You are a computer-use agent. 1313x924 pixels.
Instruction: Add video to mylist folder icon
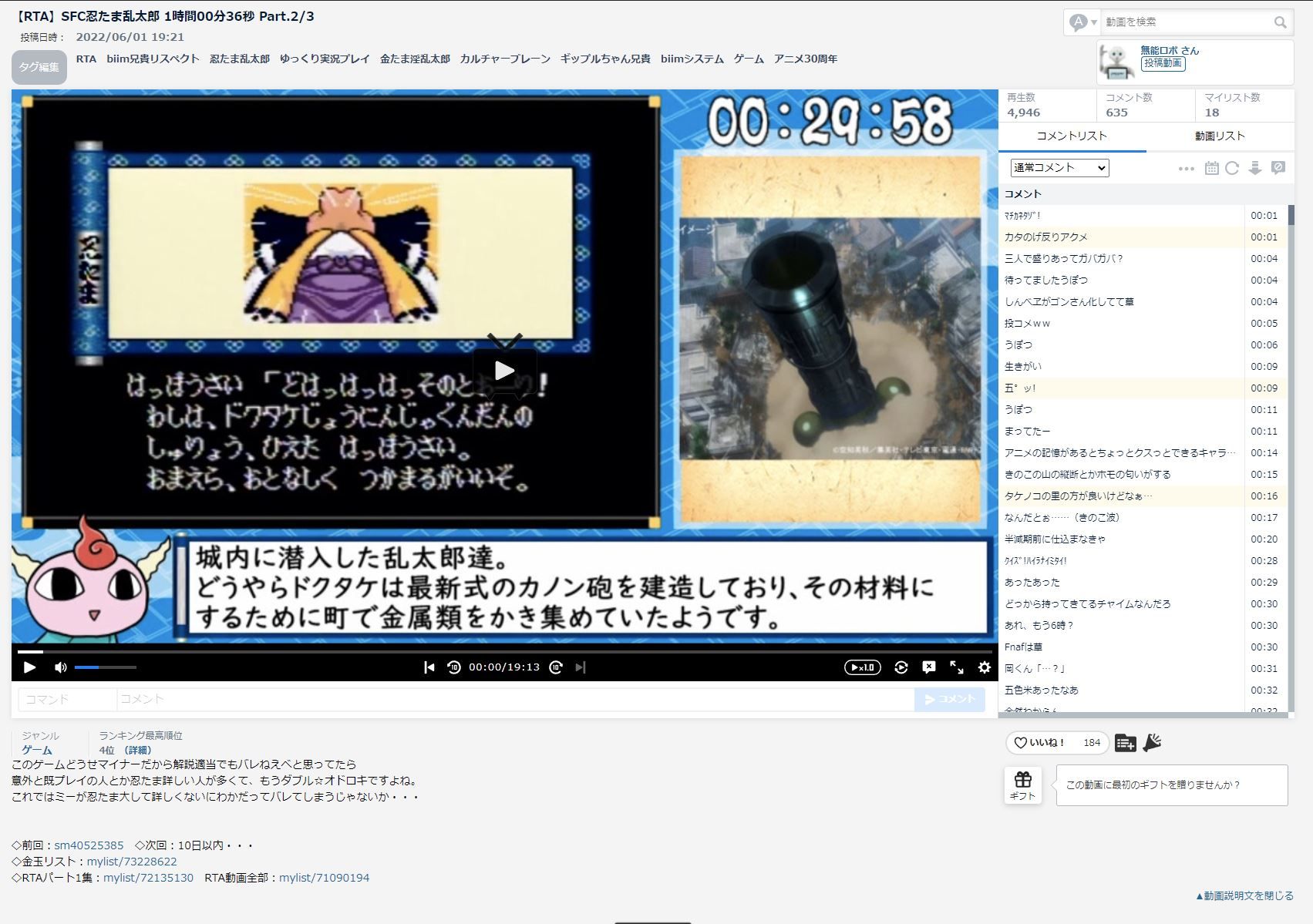pyautogui.click(x=1126, y=743)
